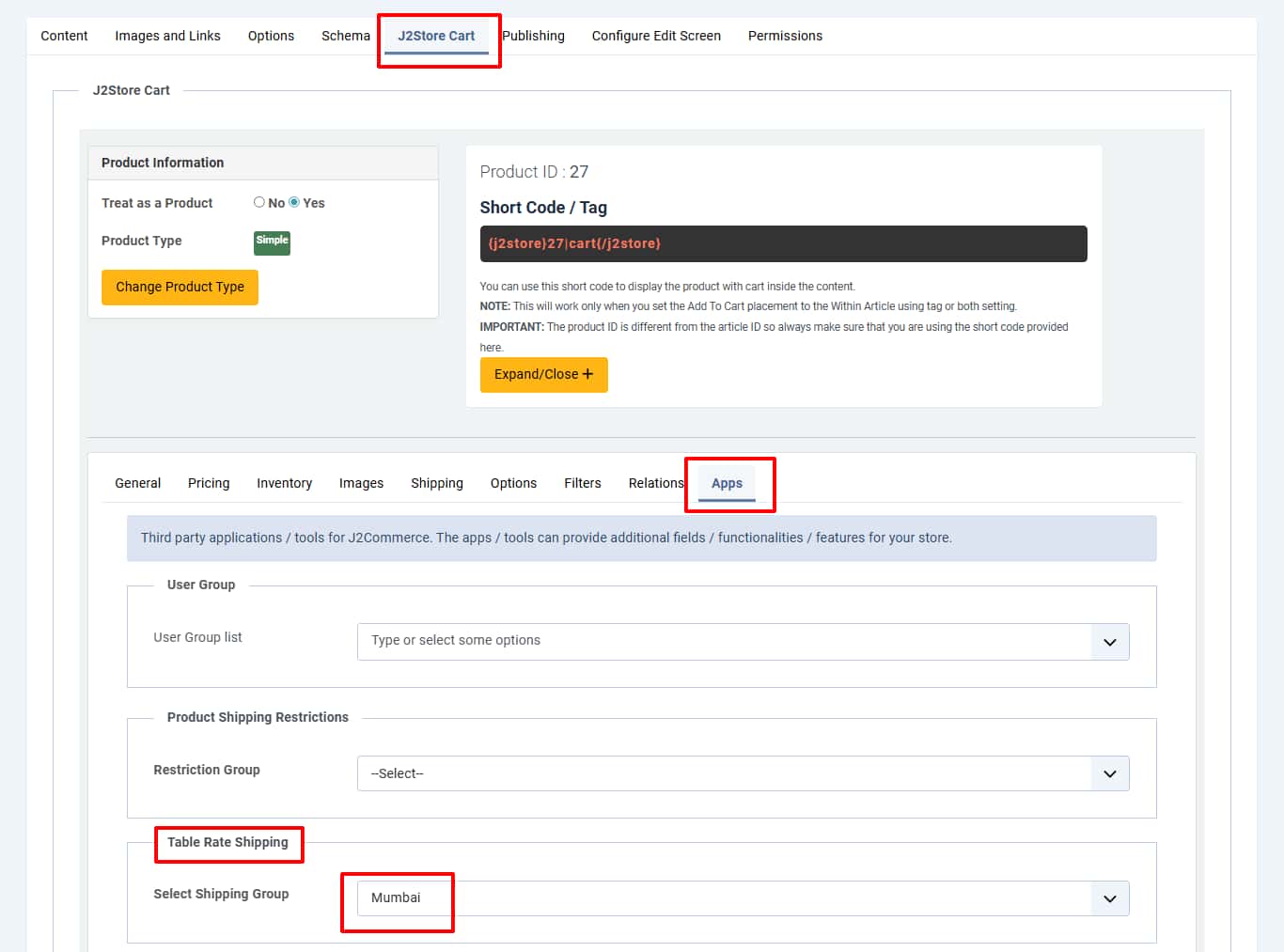1284x952 pixels.
Task: Click the Simple product type badge
Action: (272, 242)
